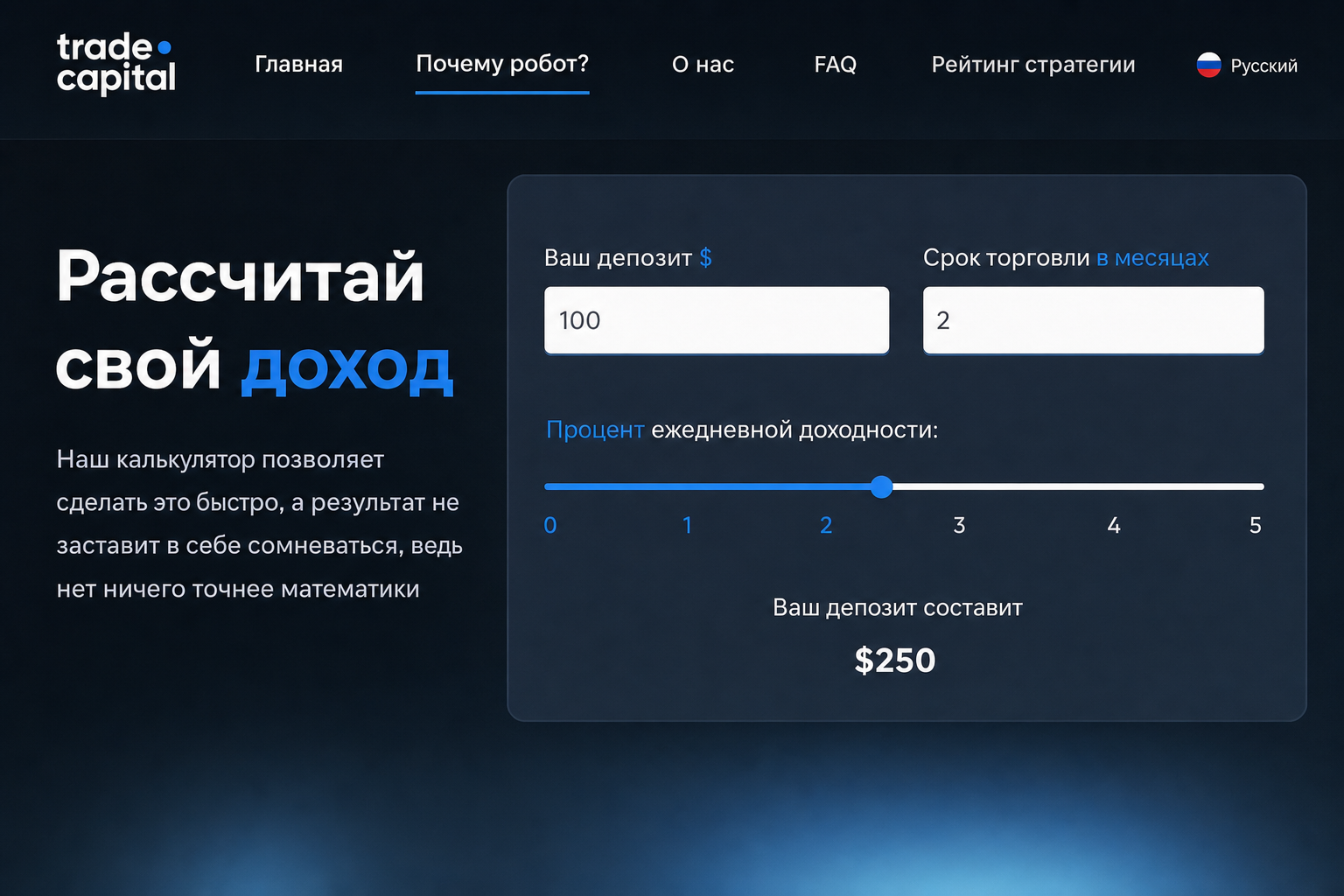
Task: Click the Процент ежедневной доходности label
Action: point(742,430)
